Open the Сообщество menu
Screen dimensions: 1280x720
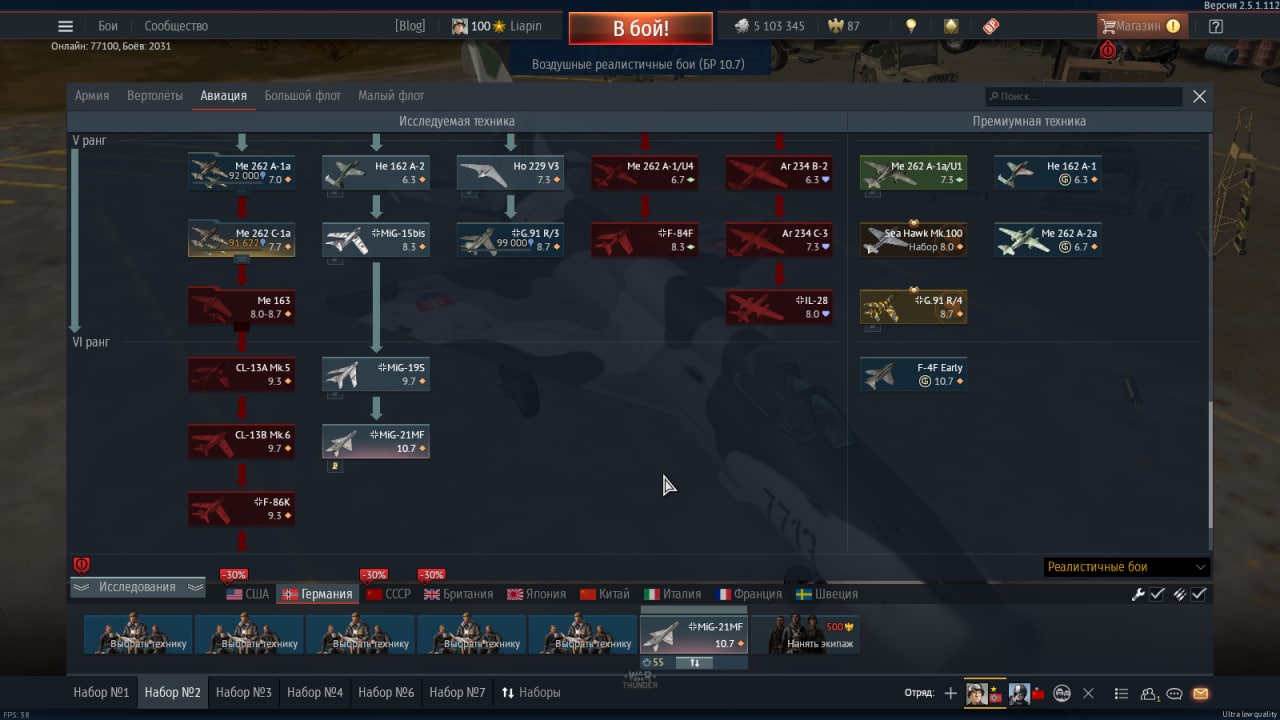pyautogui.click(x=176, y=26)
